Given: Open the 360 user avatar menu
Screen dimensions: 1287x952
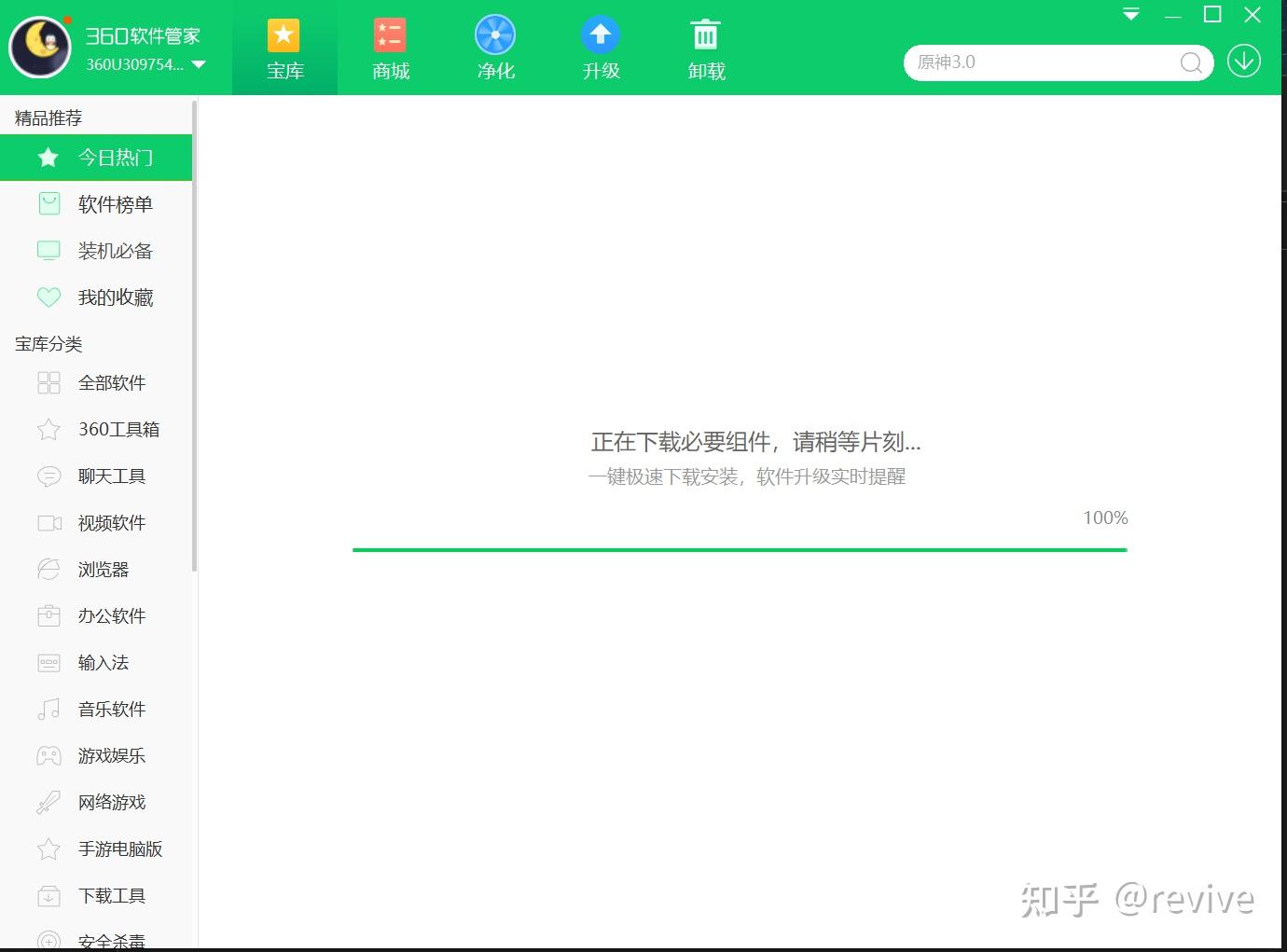Looking at the screenshot, I should pyautogui.click(x=39, y=47).
